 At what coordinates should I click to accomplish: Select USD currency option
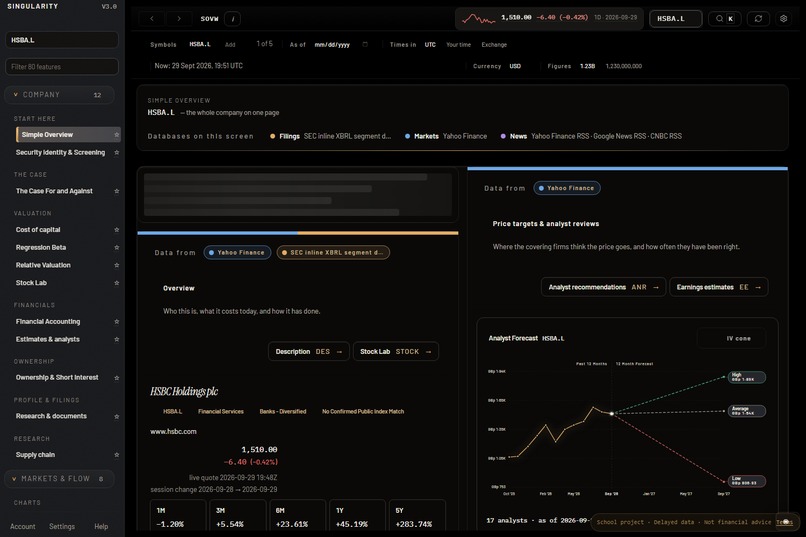click(x=515, y=66)
